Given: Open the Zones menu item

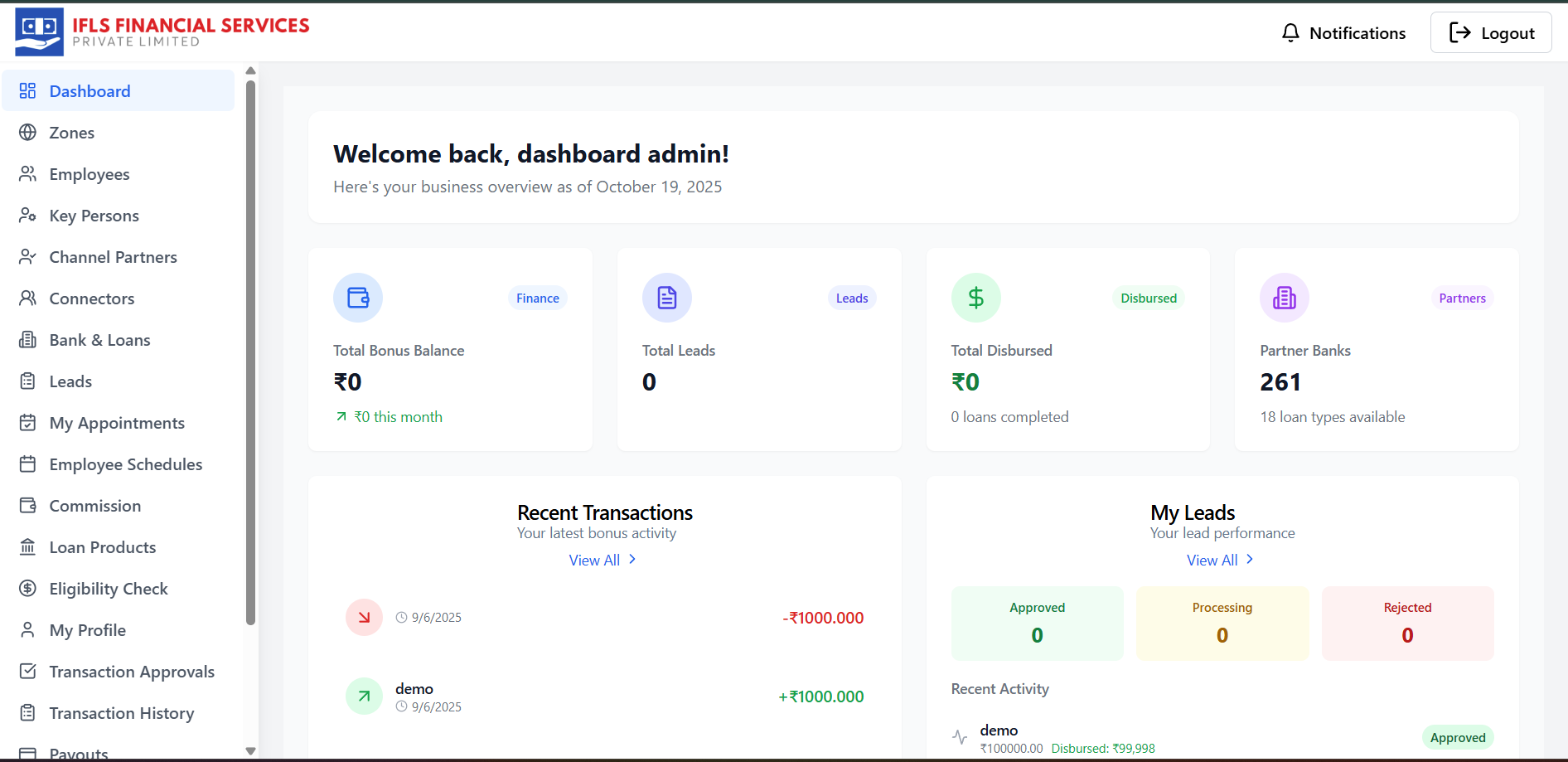Looking at the screenshot, I should tap(71, 133).
